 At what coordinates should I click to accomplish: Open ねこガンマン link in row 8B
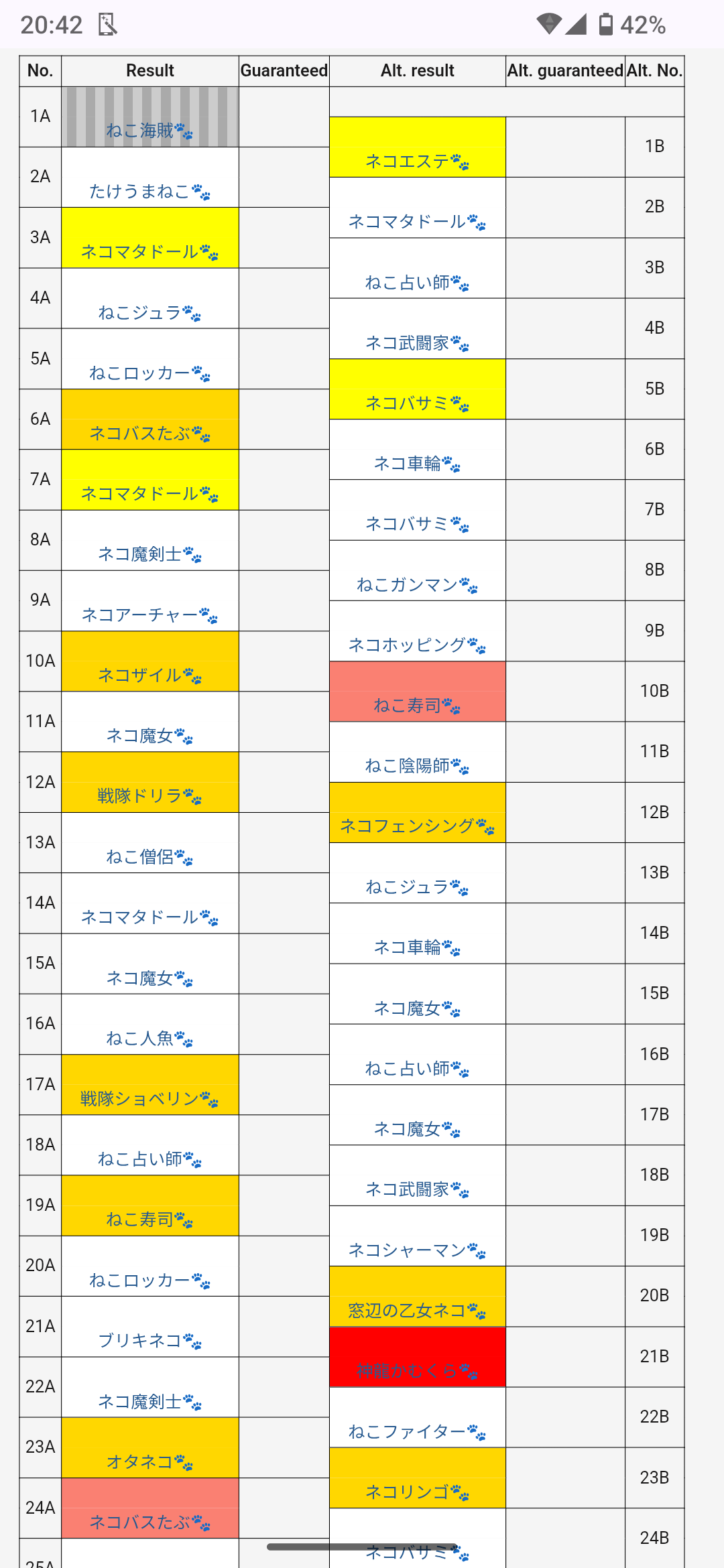pyautogui.click(x=407, y=585)
